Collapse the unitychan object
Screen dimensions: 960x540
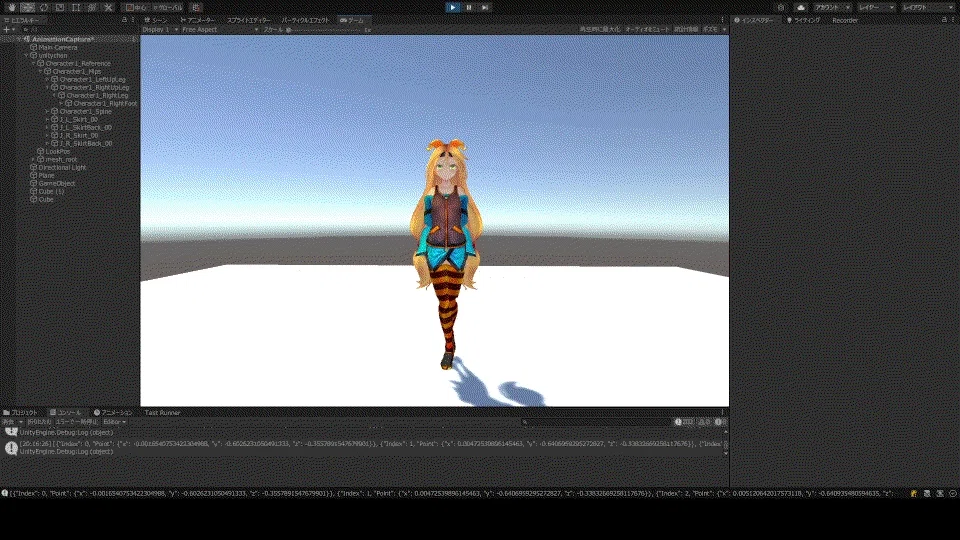(x=26, y=56)
